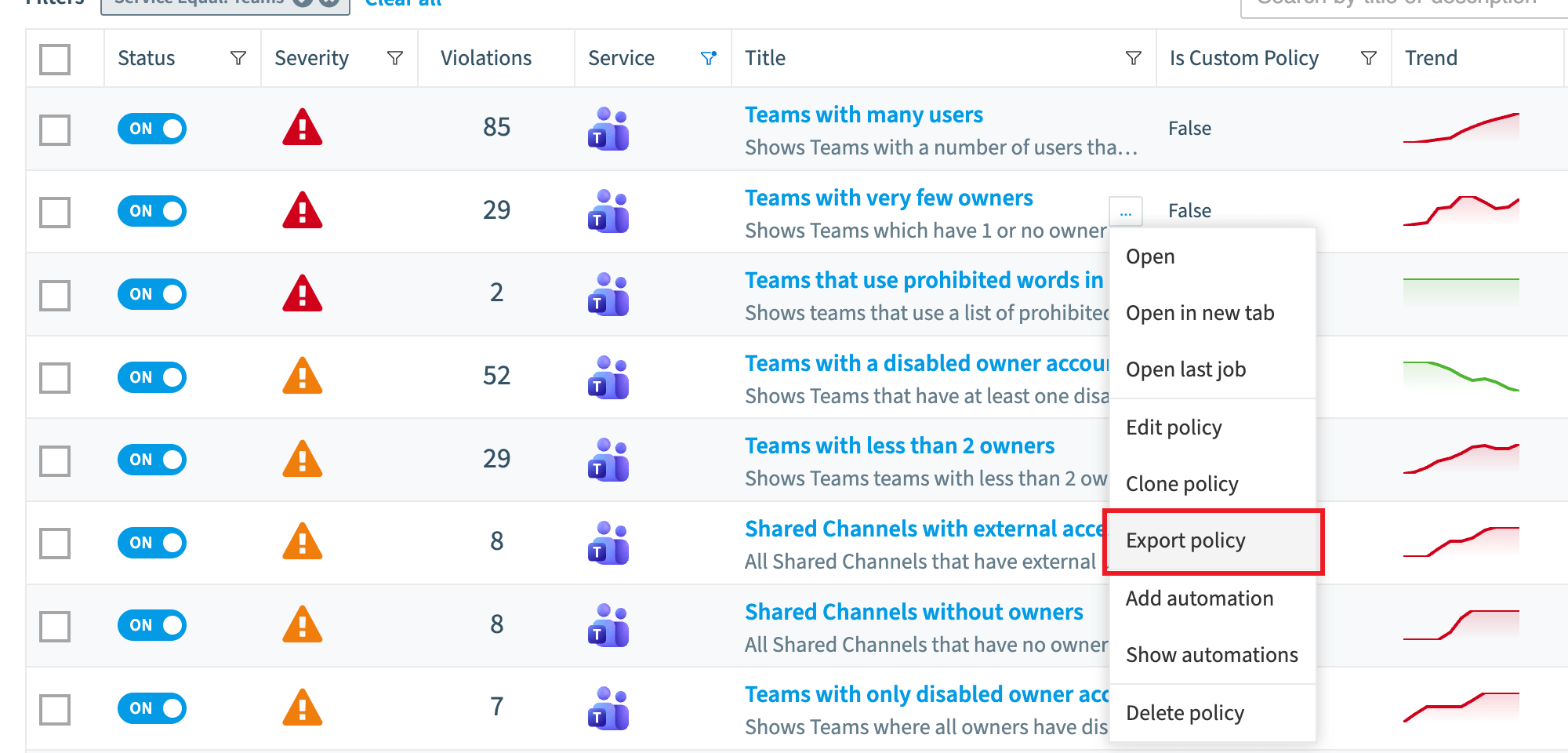Open Shared Channels without owners link
1568x753 pixels.
913,613
